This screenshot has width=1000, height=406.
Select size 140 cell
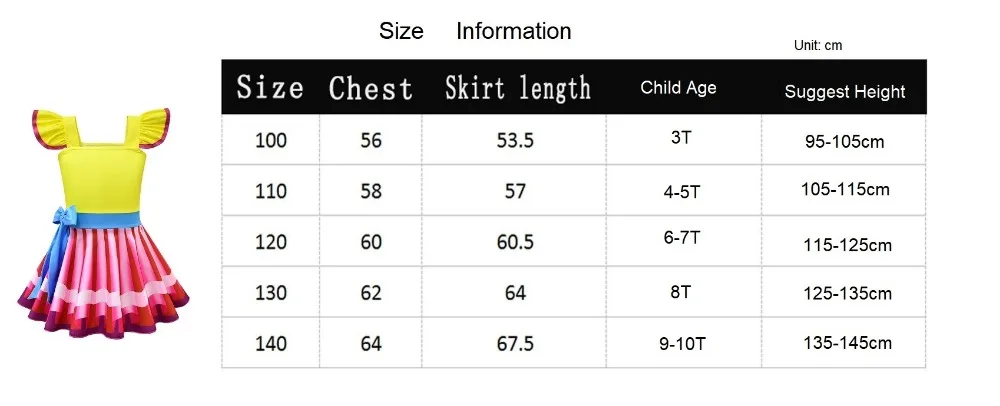[271, 344]
